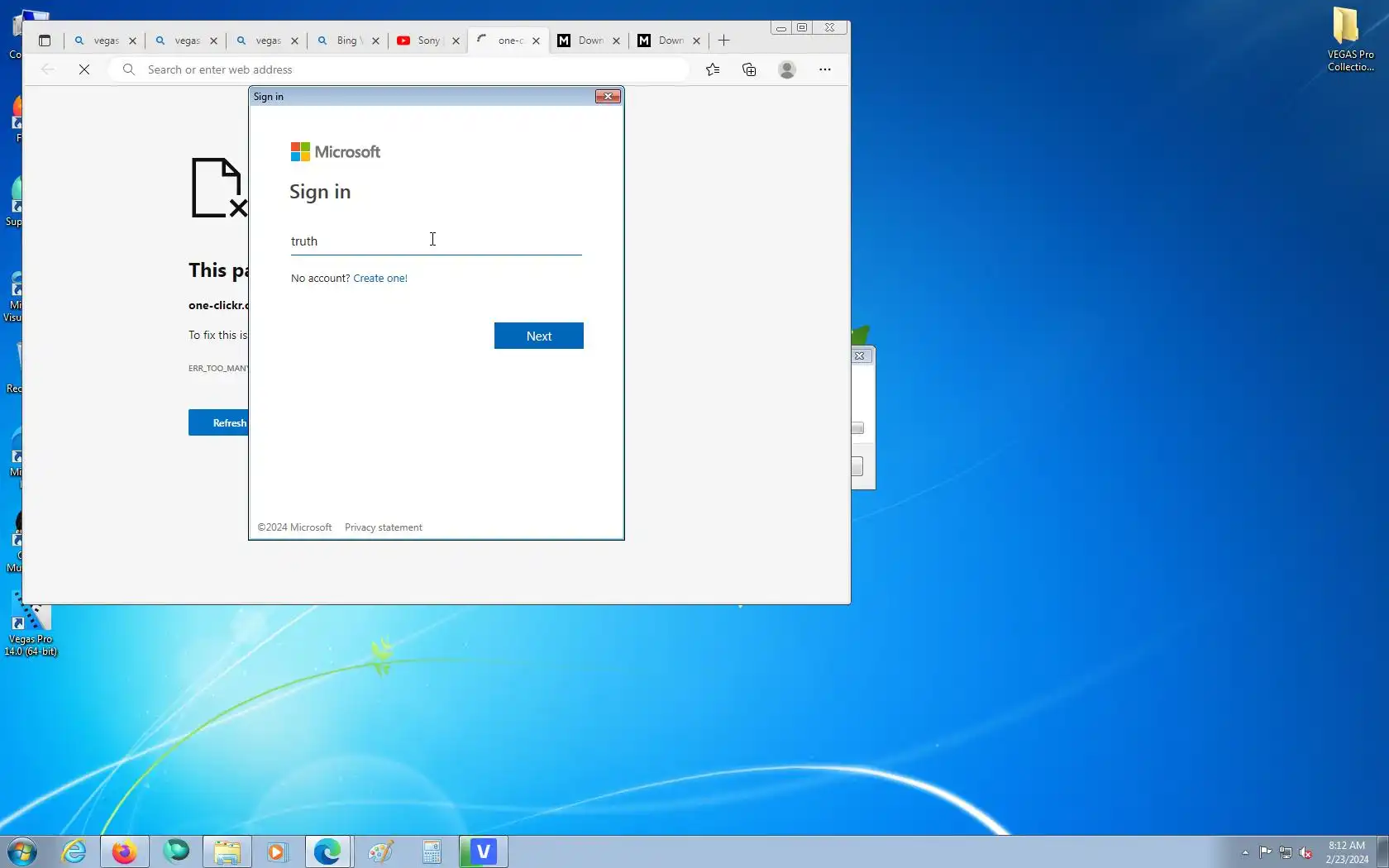The height and width of the screenshot is (868, 1389).
Task: Open Settings and more ellipsis menu
Action: [x=825, y=69]
